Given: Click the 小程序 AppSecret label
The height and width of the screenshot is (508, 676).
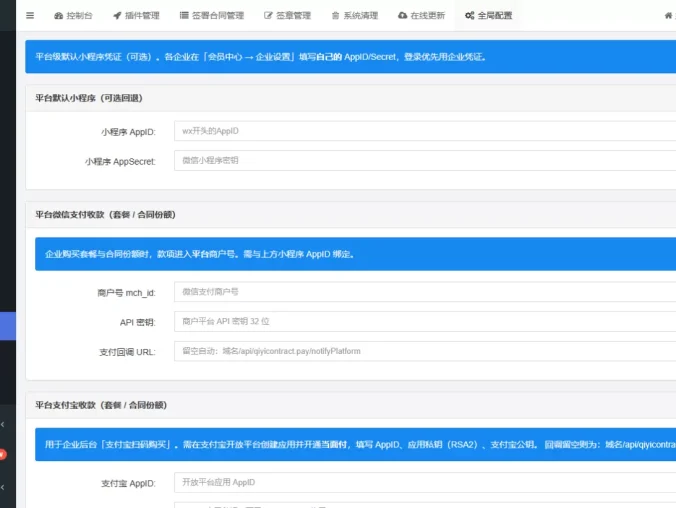Looking at the screenshot, I should click(120, 162).
